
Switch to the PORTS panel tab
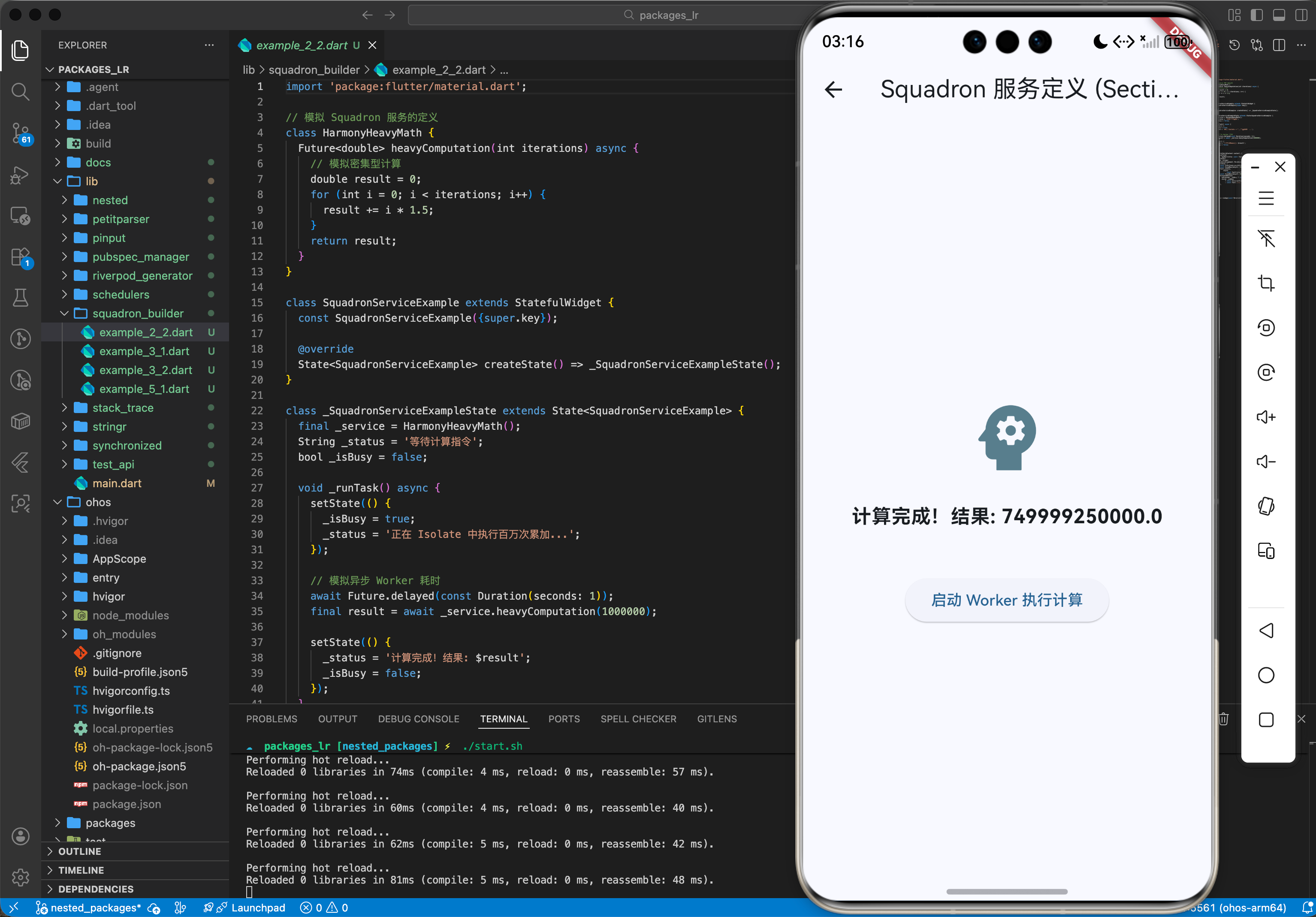[564, 719]
